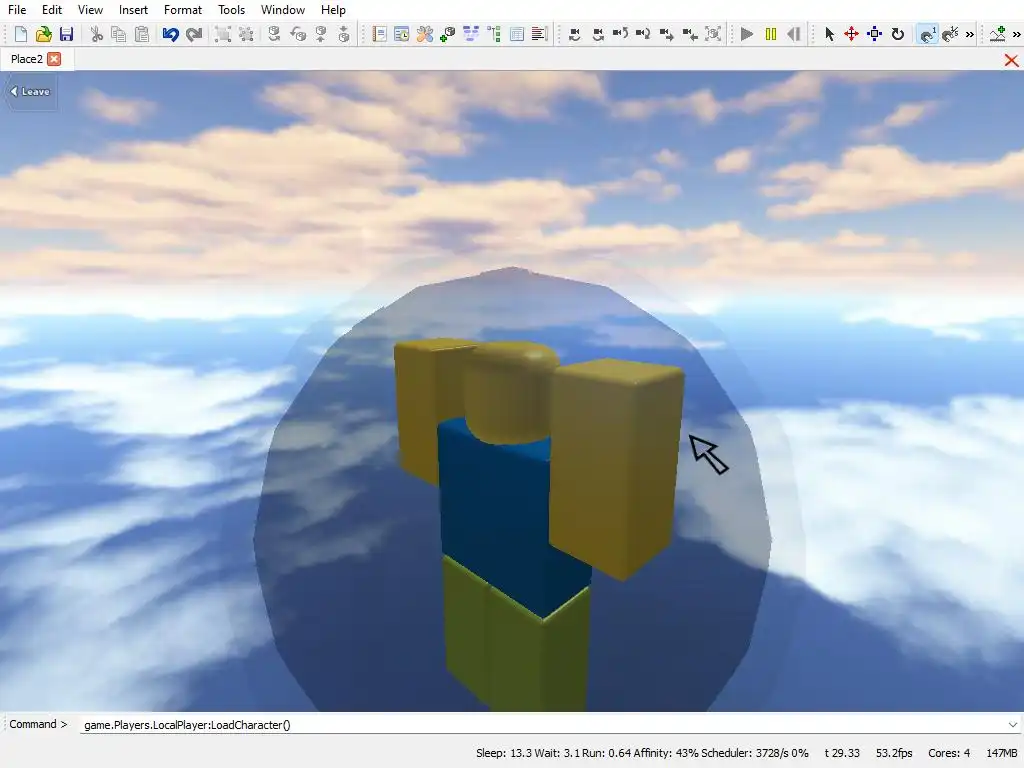The image size is (1024, 768).
Task: Open the panel-with-clock toolbar icon
Action: [402, 34]
